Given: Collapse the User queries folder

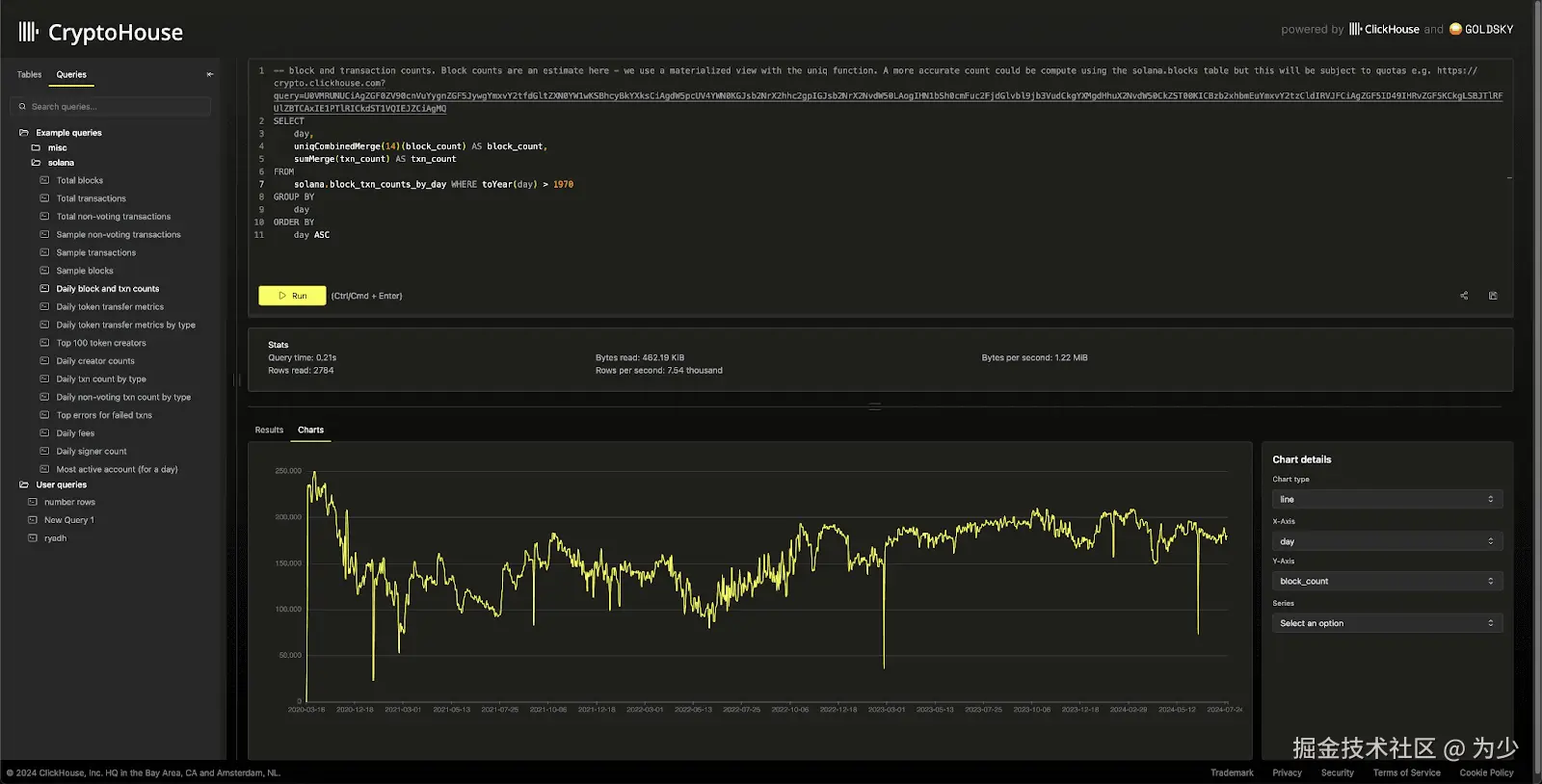Looking at the screenshot, I should tap(24, 484).
